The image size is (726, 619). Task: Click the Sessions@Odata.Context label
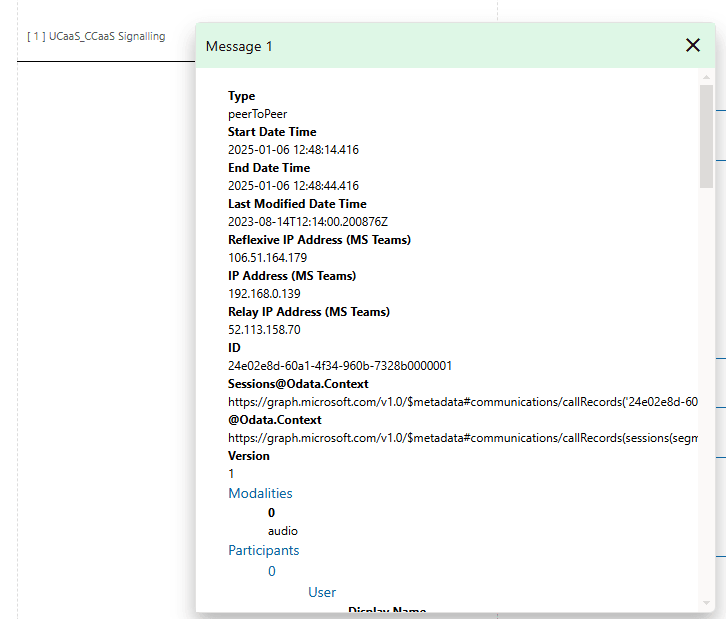(298, 384)
